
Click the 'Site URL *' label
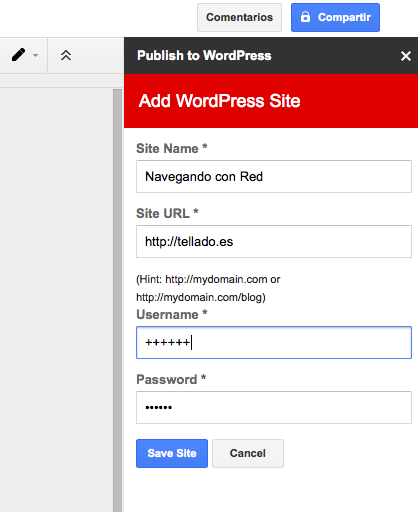tap(167, 213)
